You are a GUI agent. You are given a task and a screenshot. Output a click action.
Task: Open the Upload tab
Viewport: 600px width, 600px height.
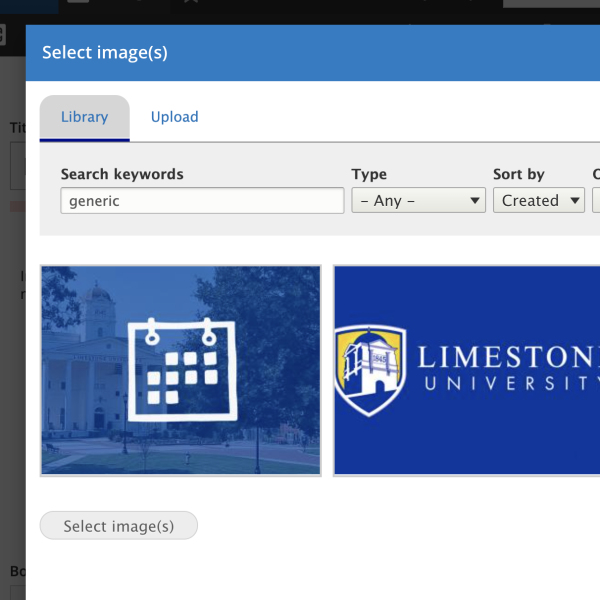coord(174,117)
